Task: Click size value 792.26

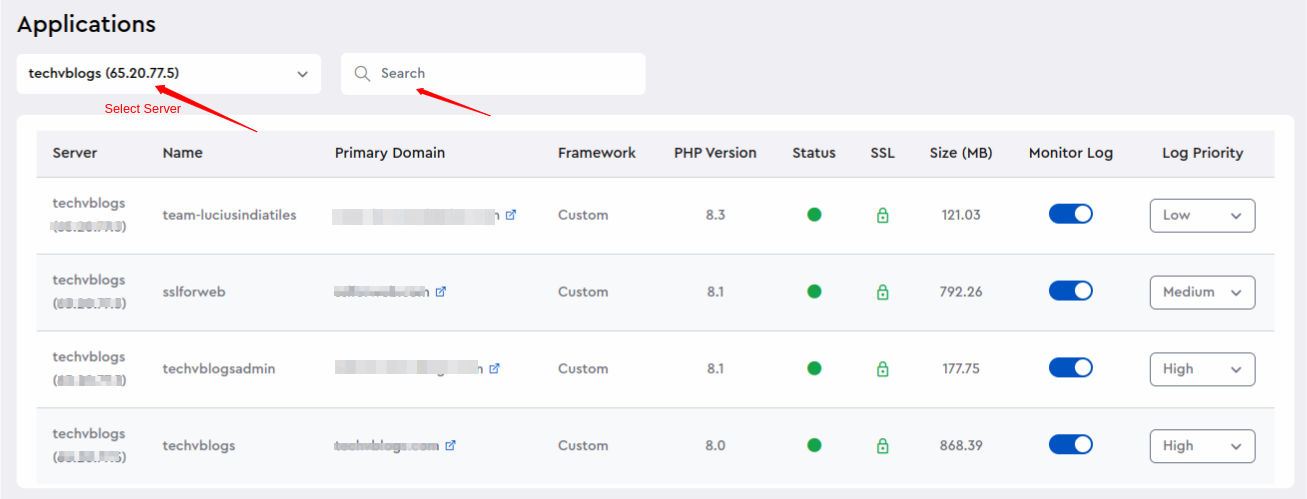Action: click(961, 292)
